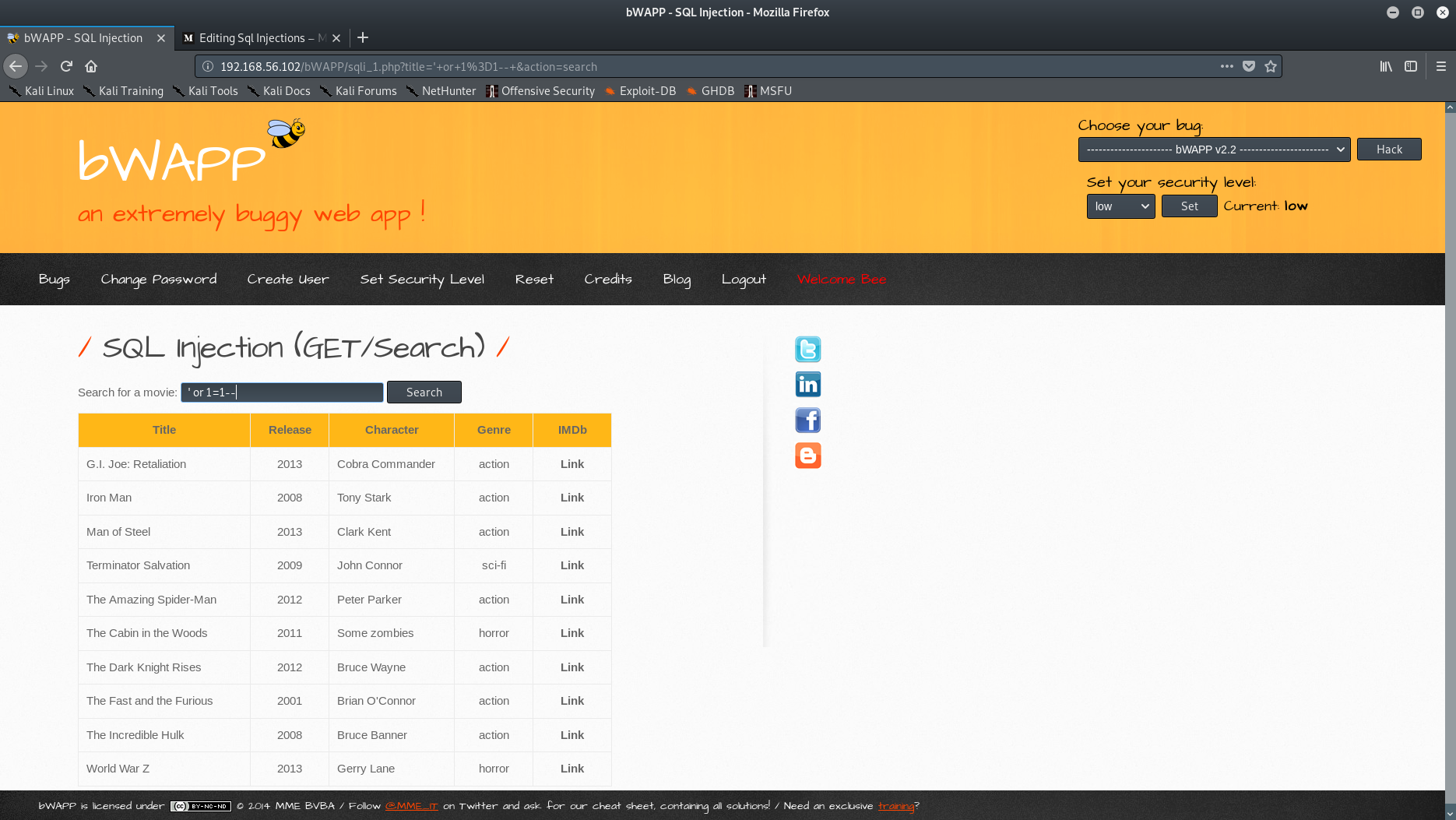This screenshot has width=1456, height=820.
Task: Open the GHDB bookmark
Action: [x=710, y=91]
